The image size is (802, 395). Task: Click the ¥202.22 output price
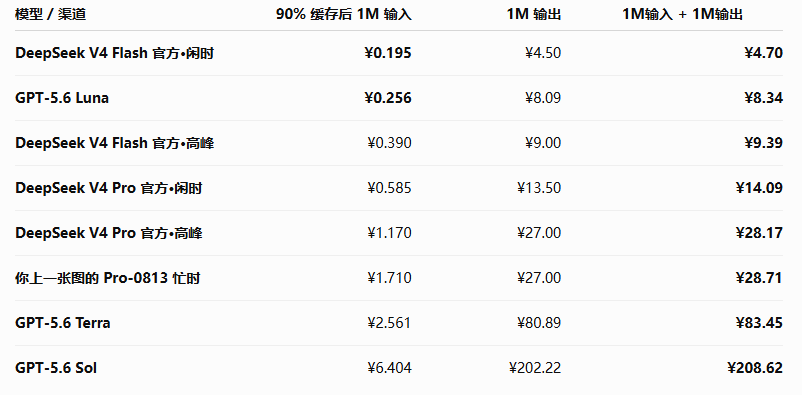[535, 368]
